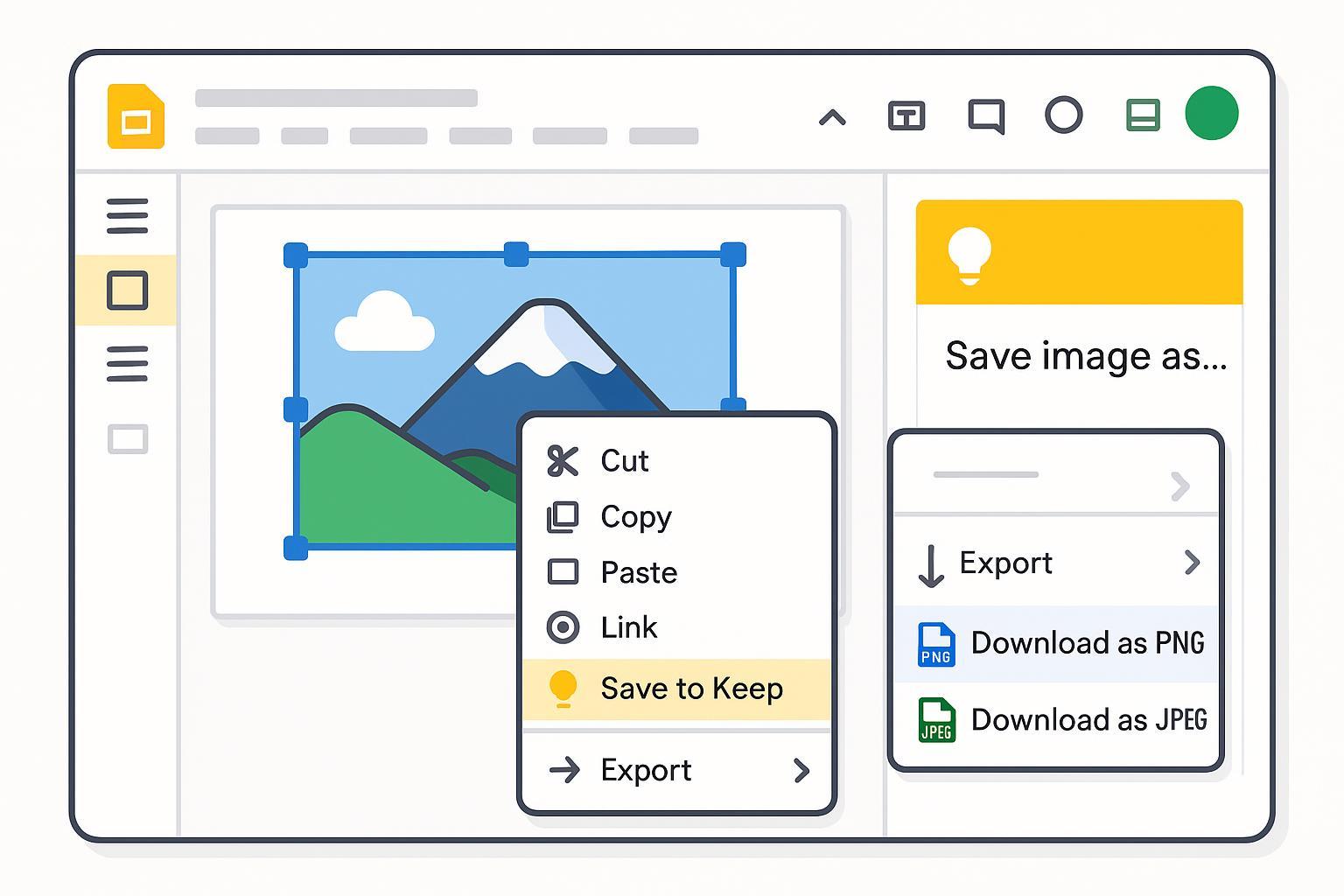Choose Copy from the context menu
The width and height of the screenshot is (1344, 896).
pyautogui.click(x=635, y=517)
